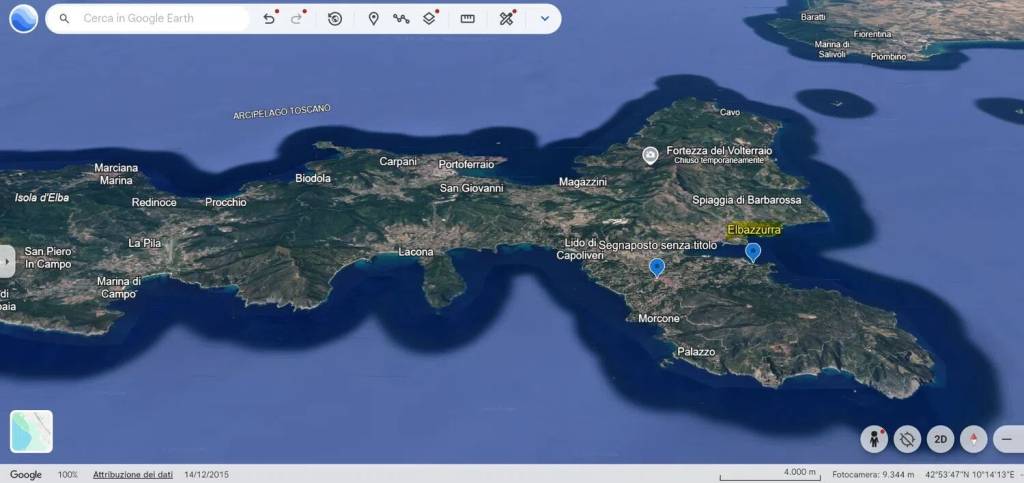Open the map style thumbnail

31,431
